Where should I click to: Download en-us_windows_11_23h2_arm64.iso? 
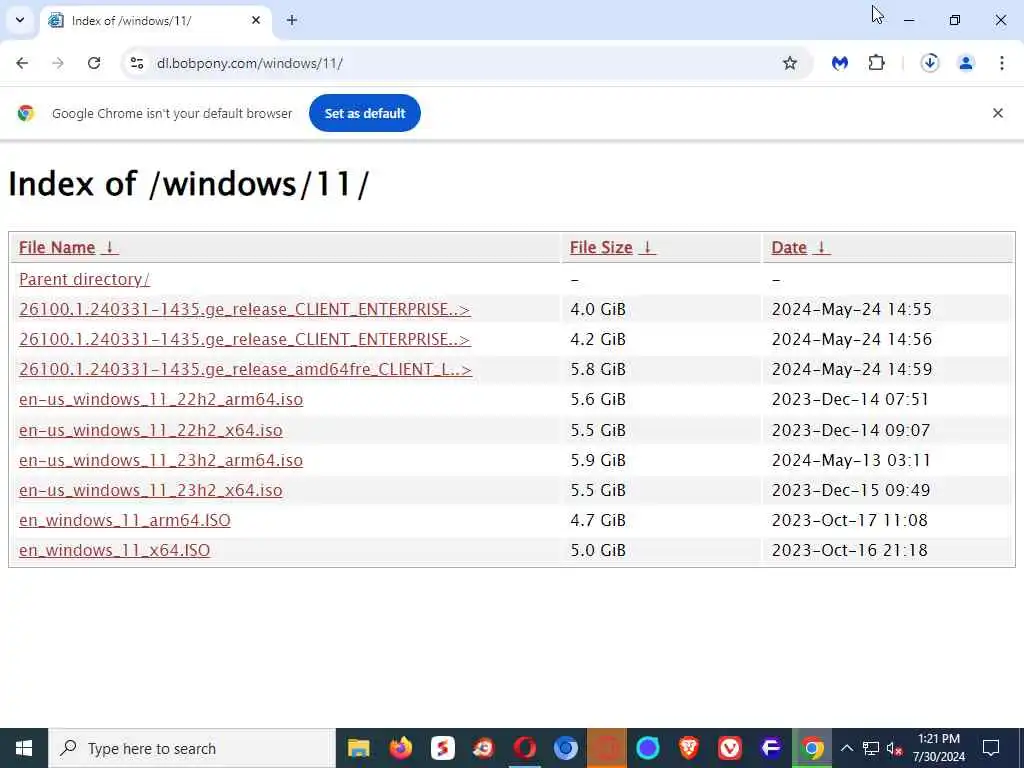161,460
